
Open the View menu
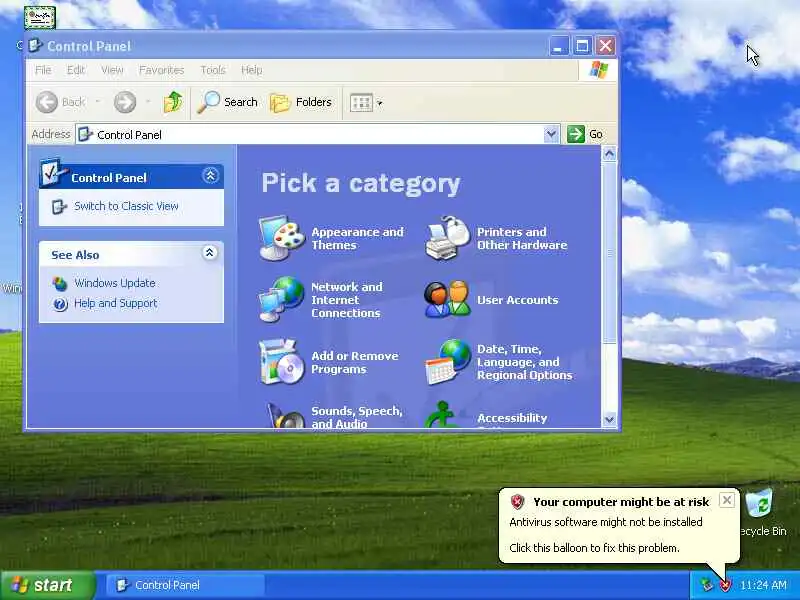(112, 70)
